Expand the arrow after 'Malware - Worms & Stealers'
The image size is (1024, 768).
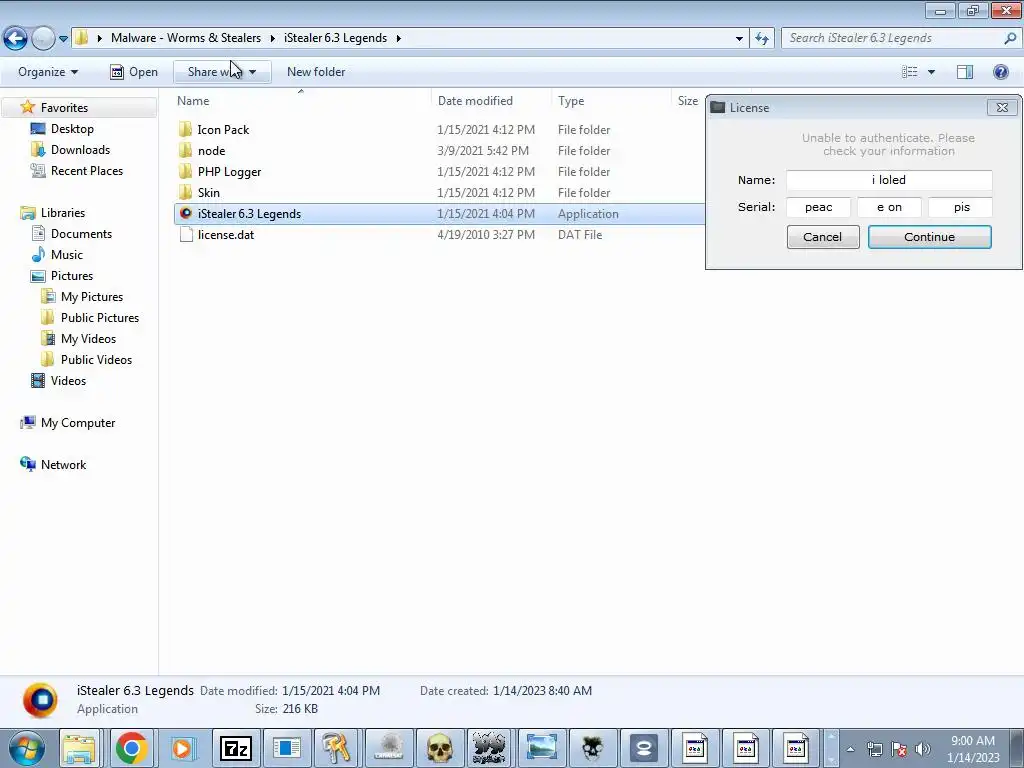click(x=272, y=39)
